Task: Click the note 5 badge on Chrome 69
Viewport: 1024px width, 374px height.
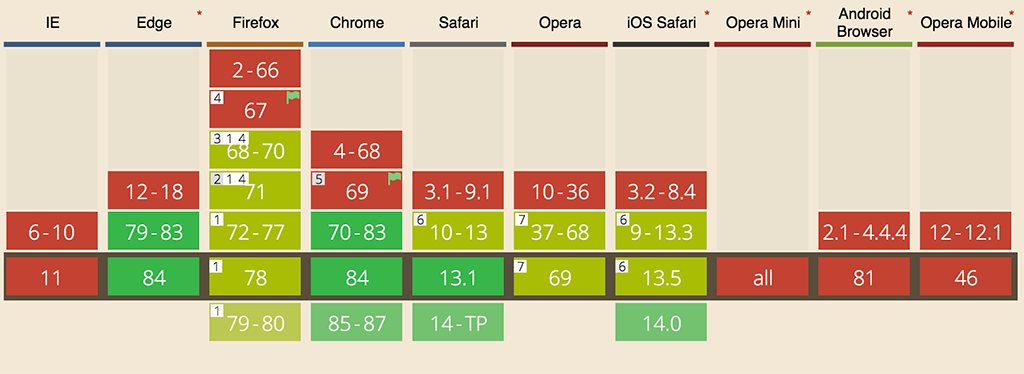Action: tap(318, 179)
